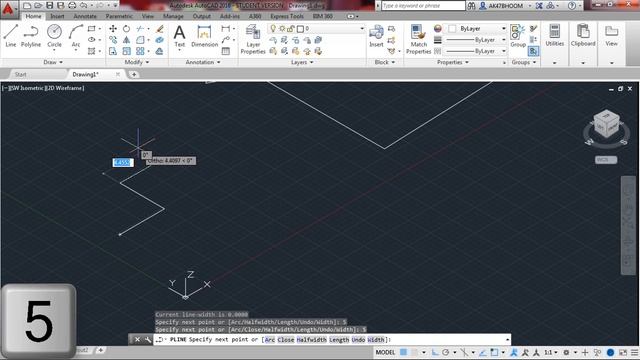Viewport: 640px width, 360px height.
Task: Open the Clipboard panel
Action: 583,35
